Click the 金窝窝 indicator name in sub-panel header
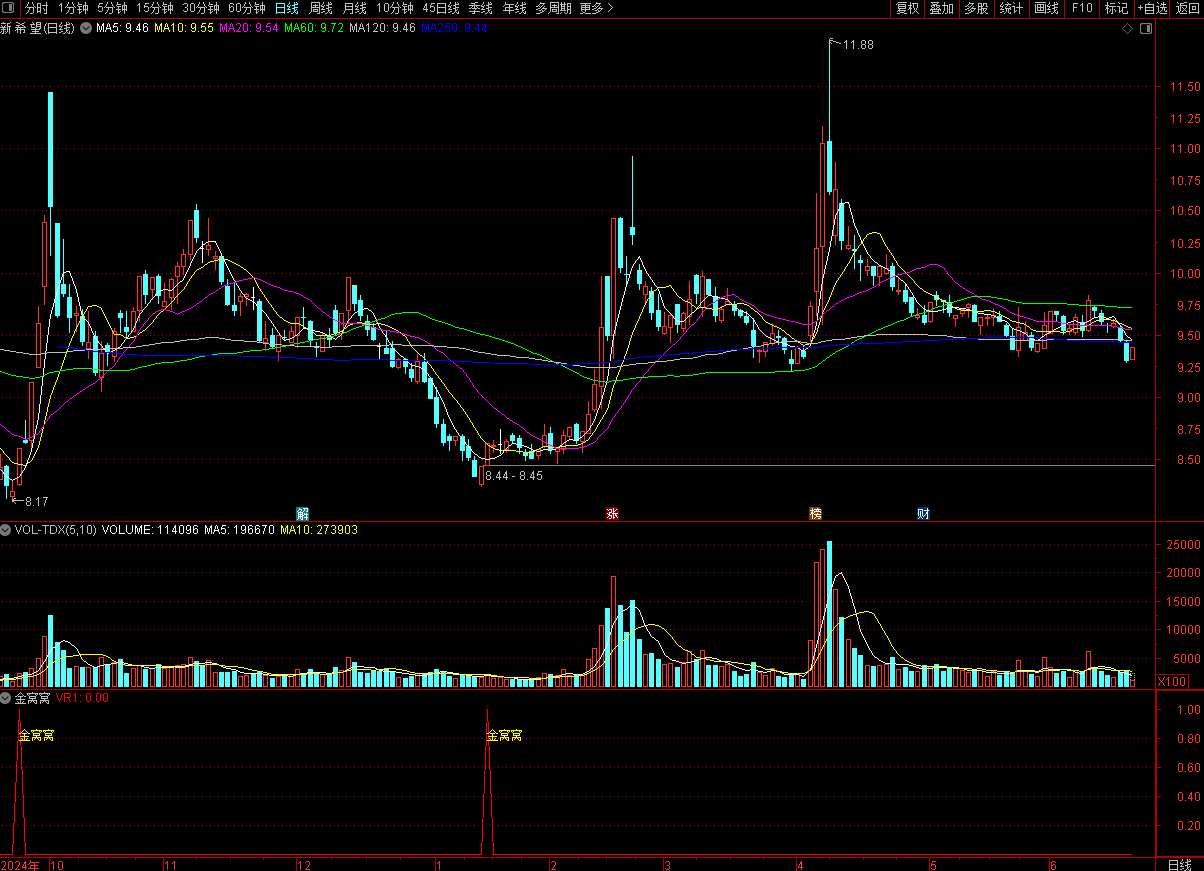The image size is (1204, 871). coord(32,697)
